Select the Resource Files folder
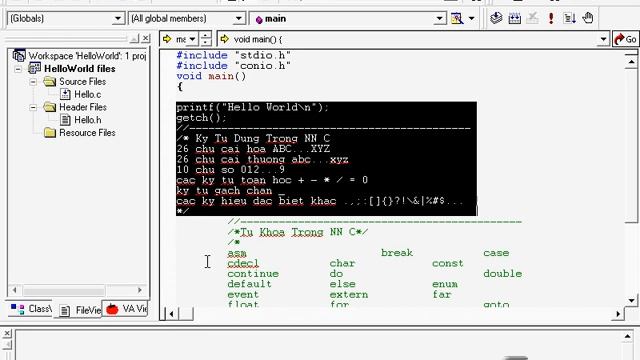This screenshot has width=640, height=360. [87, 133]
